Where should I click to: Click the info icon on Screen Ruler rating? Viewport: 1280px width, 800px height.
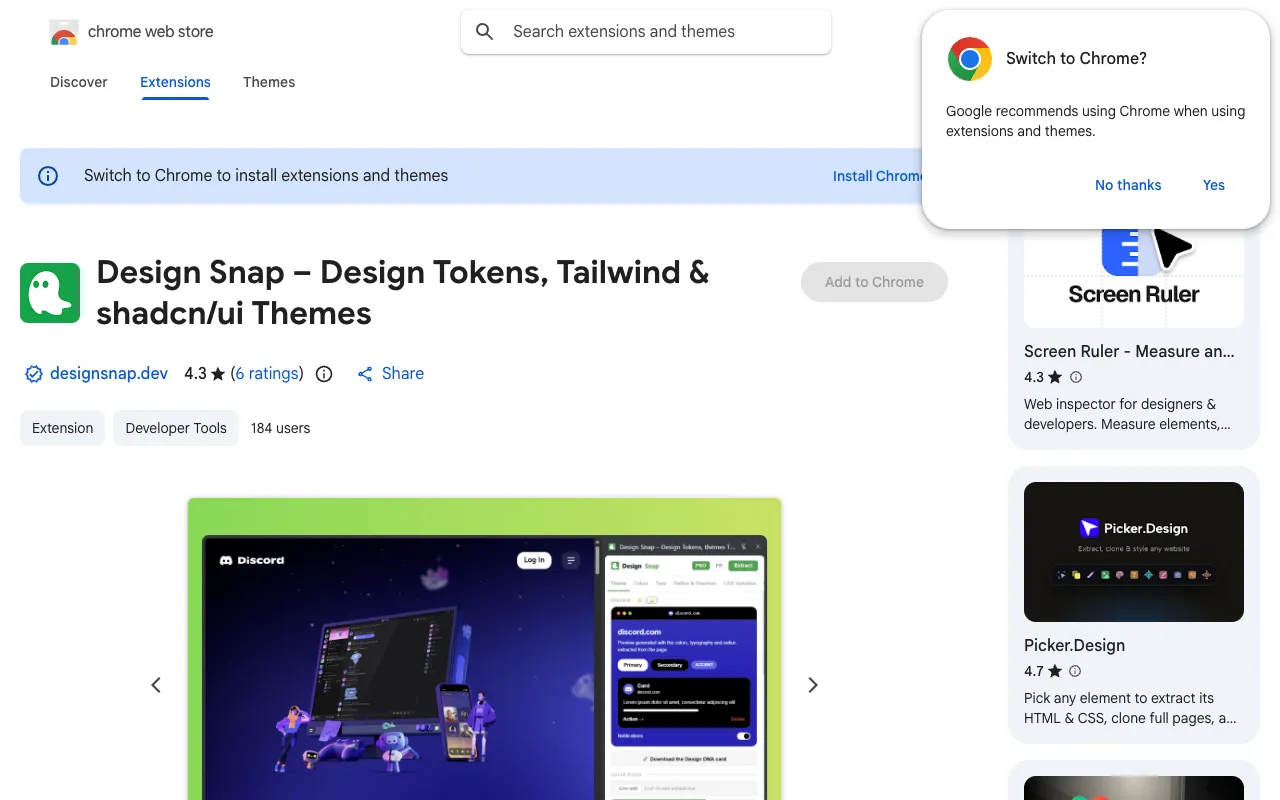(1076, 377)
